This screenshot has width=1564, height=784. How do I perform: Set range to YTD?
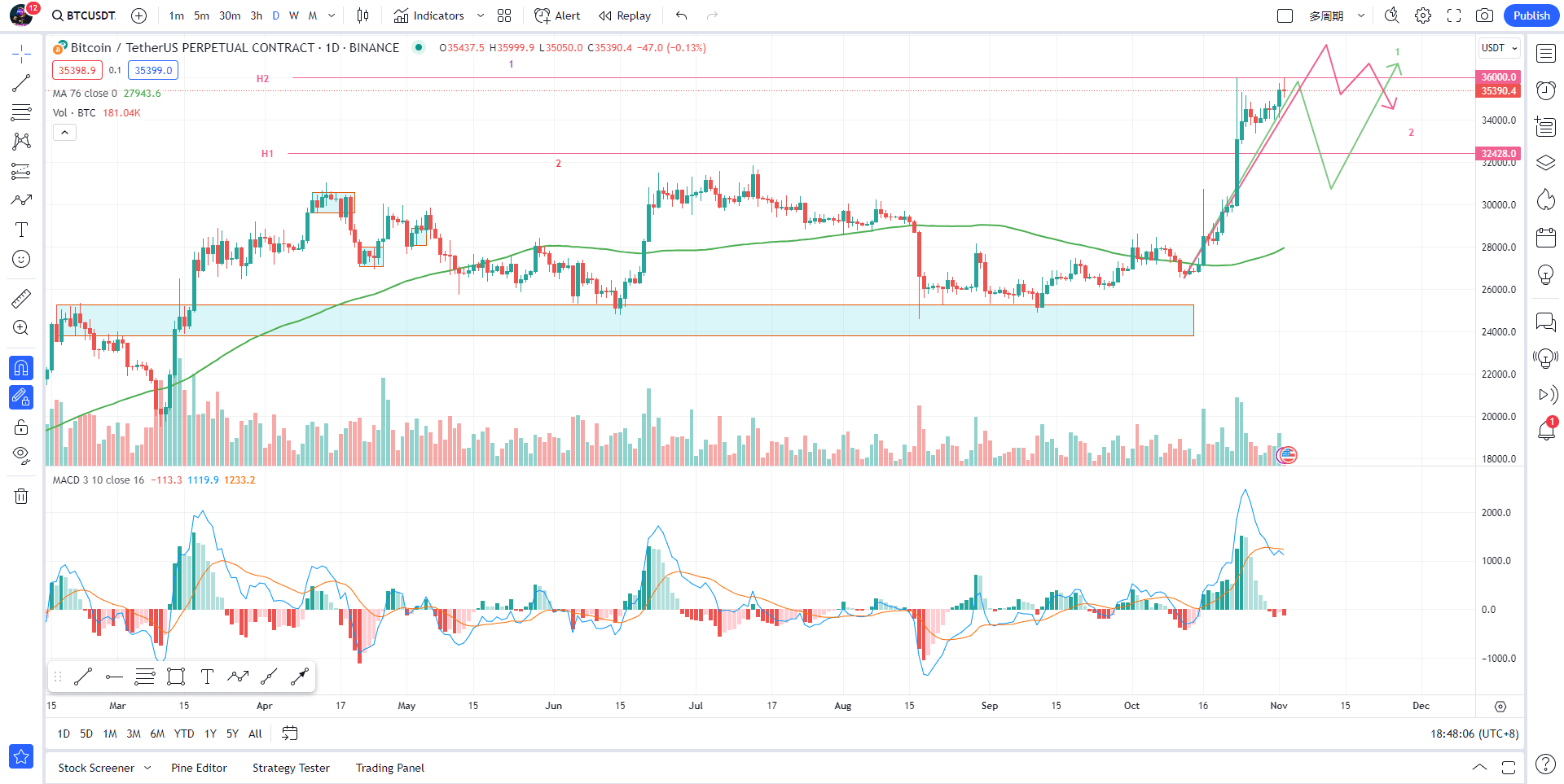[184, 734]
